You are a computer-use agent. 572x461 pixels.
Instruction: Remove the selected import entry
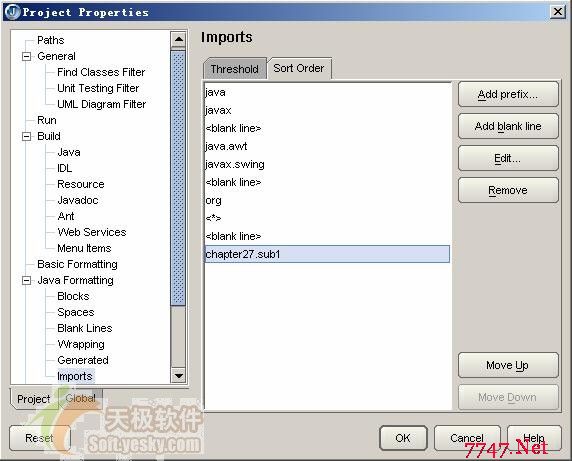click(508, 190)
